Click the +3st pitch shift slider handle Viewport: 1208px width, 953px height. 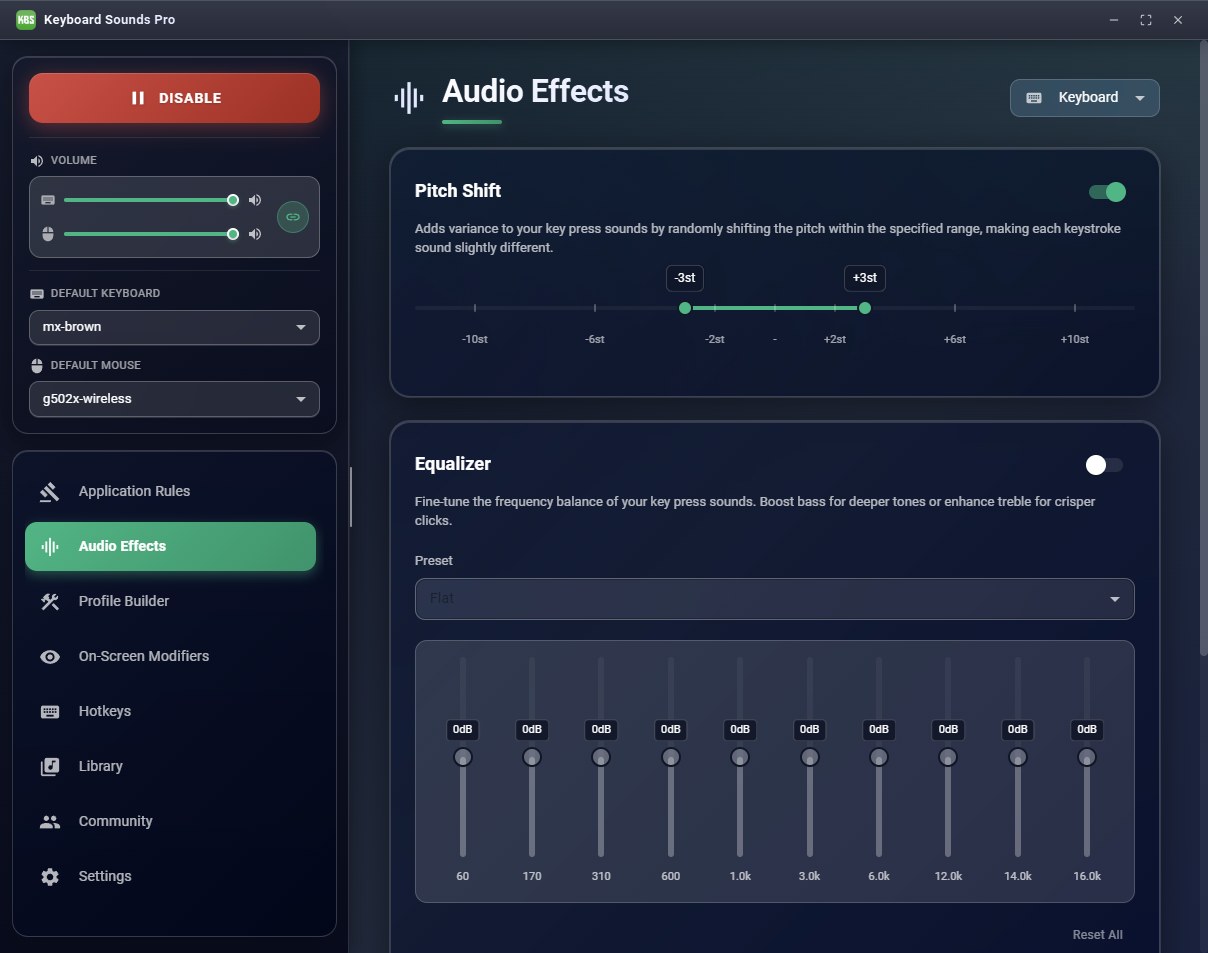865,308
